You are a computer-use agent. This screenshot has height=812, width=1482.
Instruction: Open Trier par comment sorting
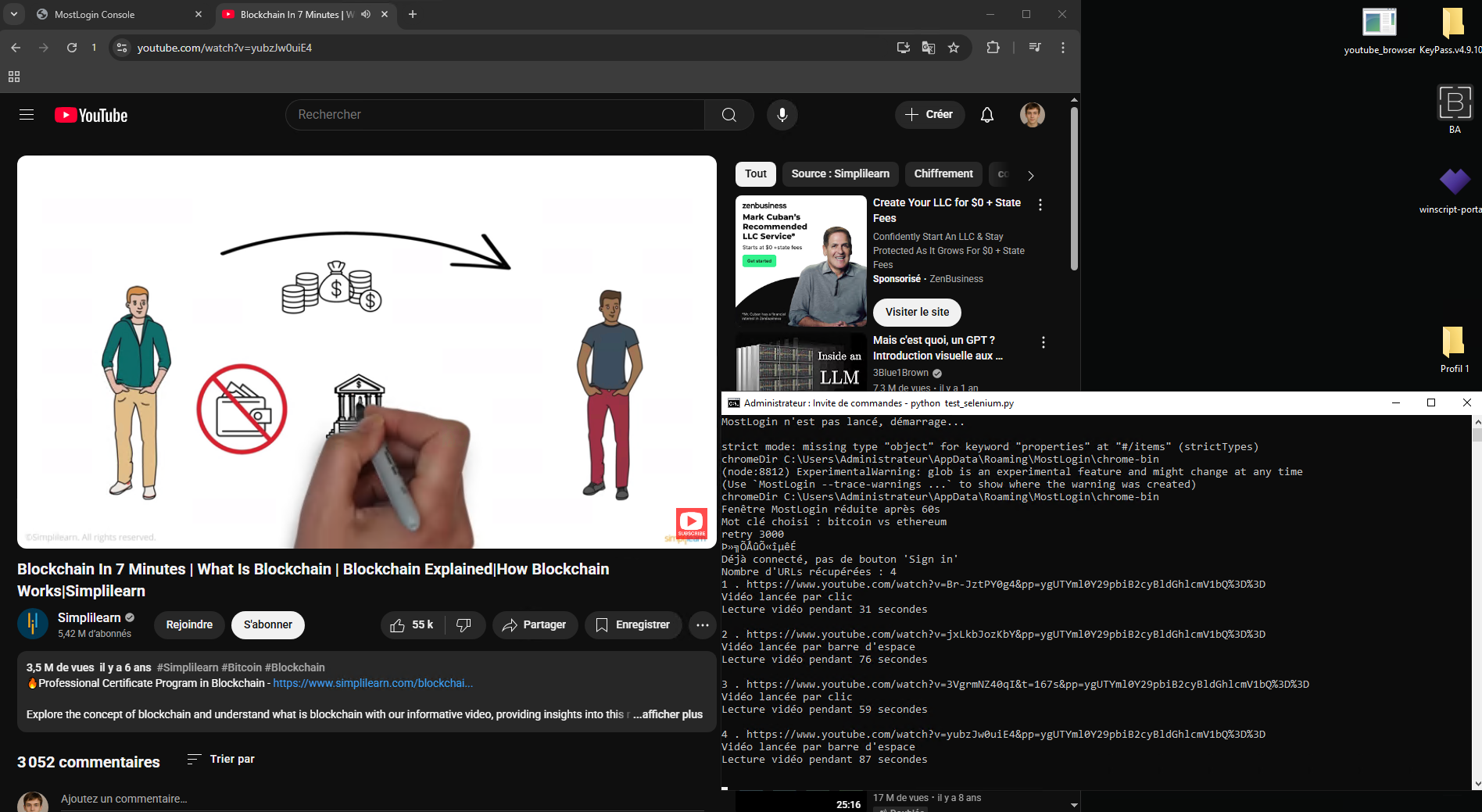coord(220,760)
